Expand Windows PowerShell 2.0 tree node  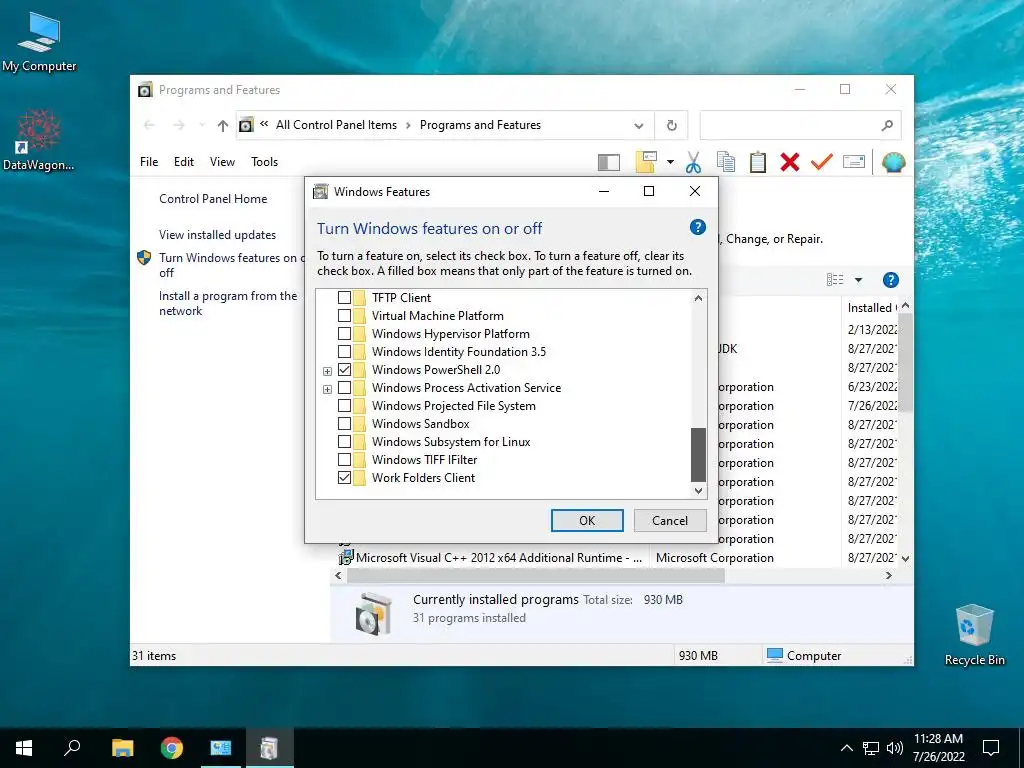point(328,371)
